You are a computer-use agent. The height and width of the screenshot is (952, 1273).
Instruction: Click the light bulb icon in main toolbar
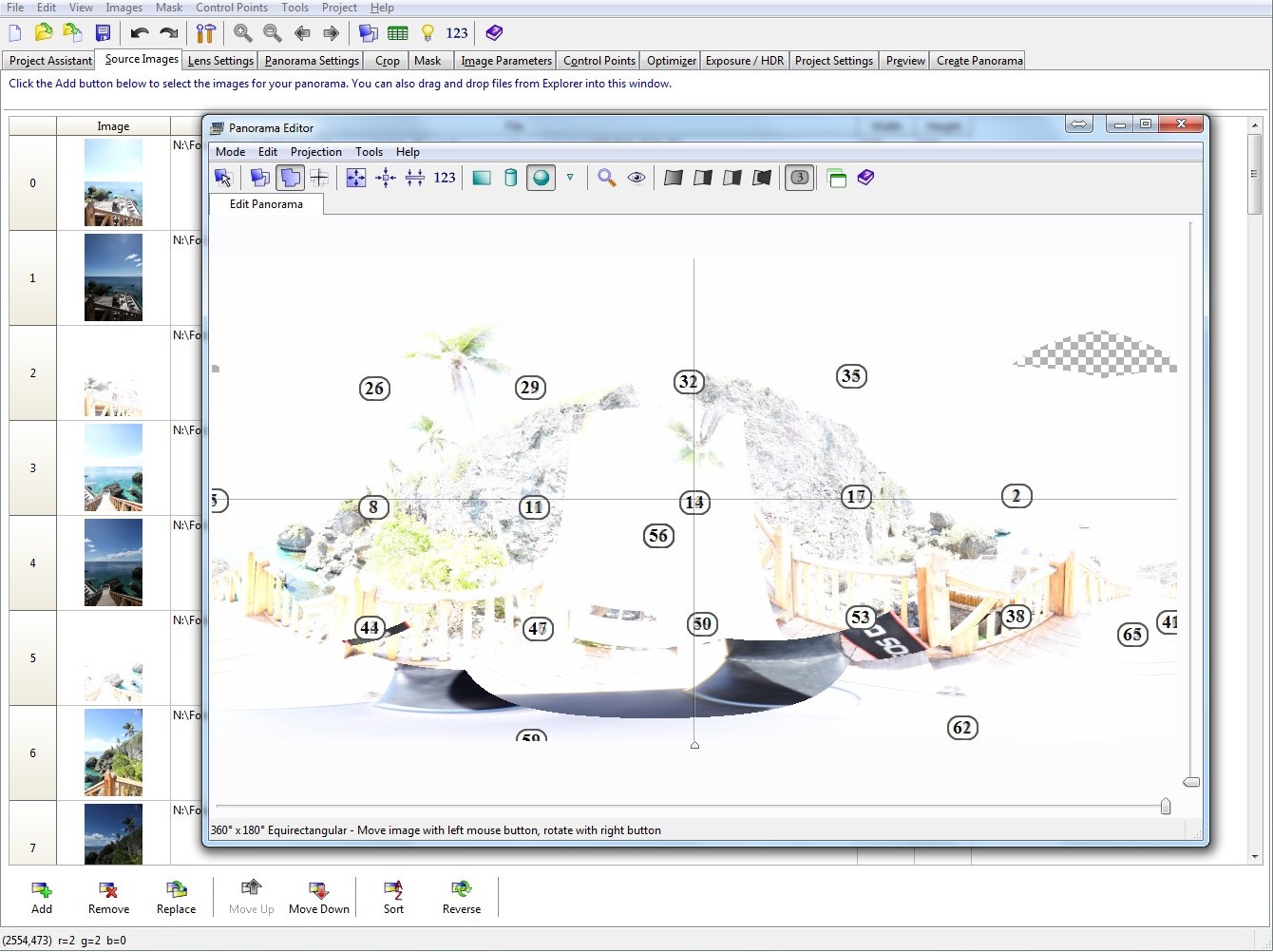click(x=427, y=33)
